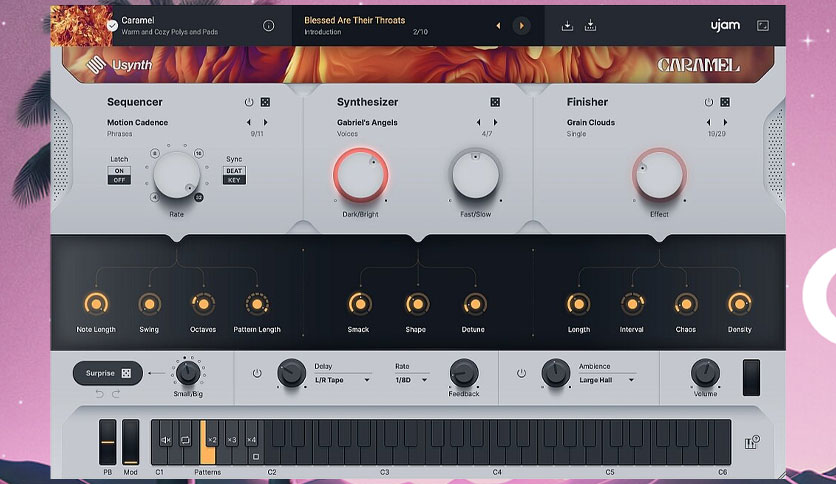Undo the last change

[x=99, y=394]
